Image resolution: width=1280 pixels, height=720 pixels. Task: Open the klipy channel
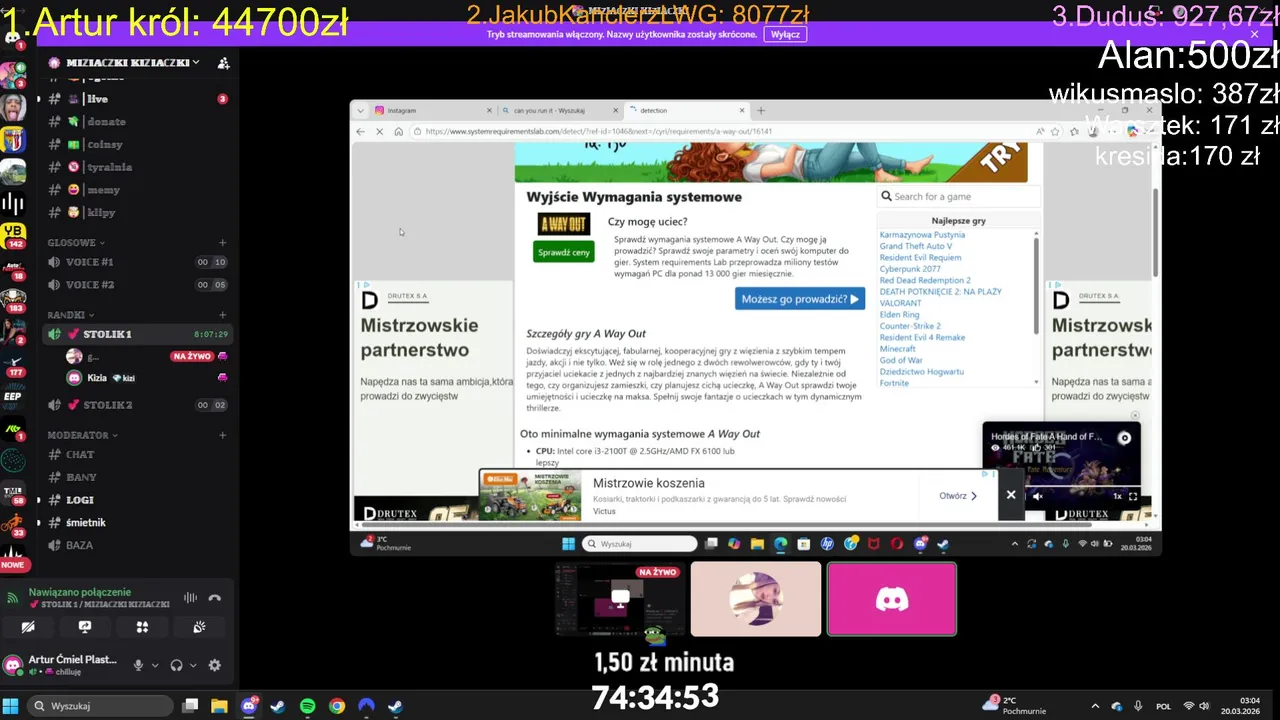click(139, 213)
